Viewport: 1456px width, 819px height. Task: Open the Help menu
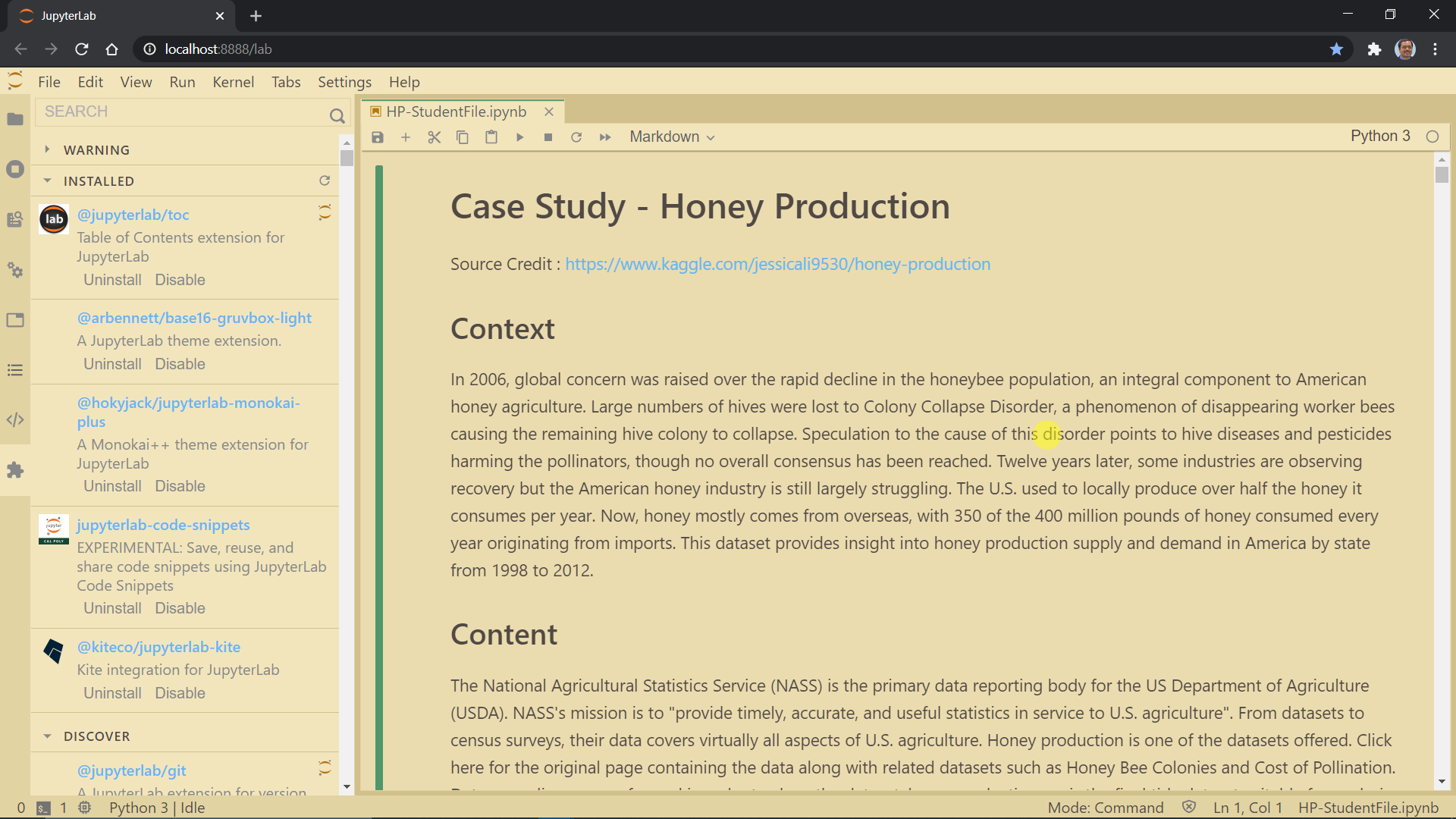[404, 82]
